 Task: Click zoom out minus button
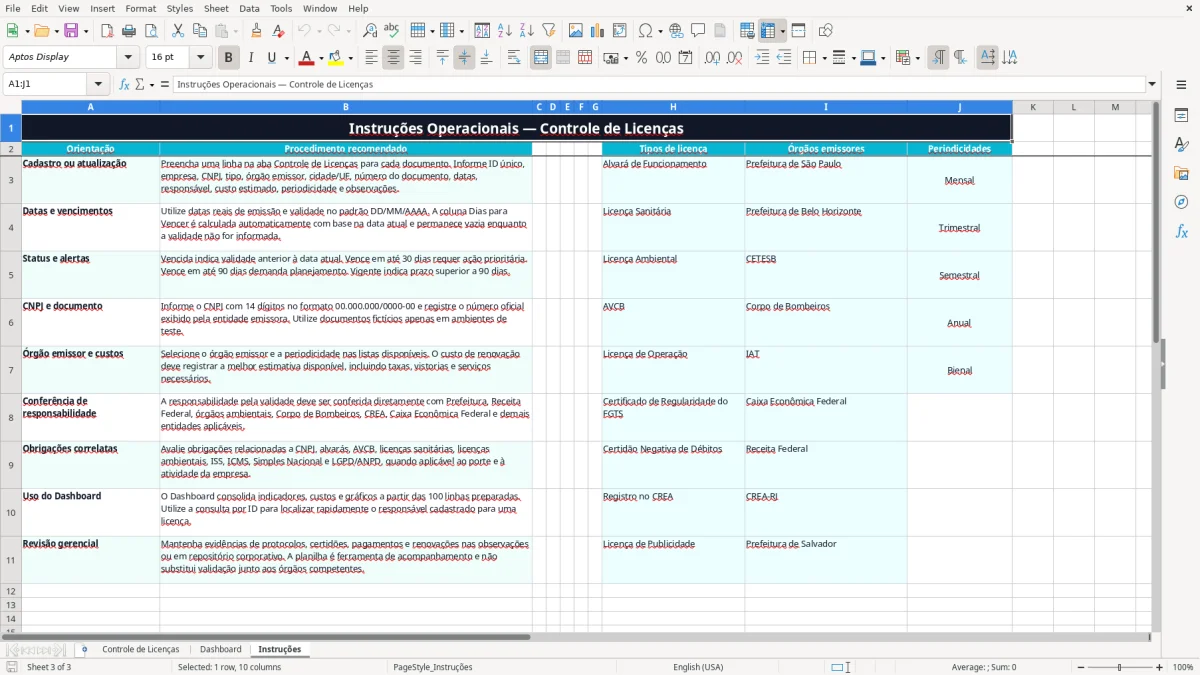click(1079, 667)
